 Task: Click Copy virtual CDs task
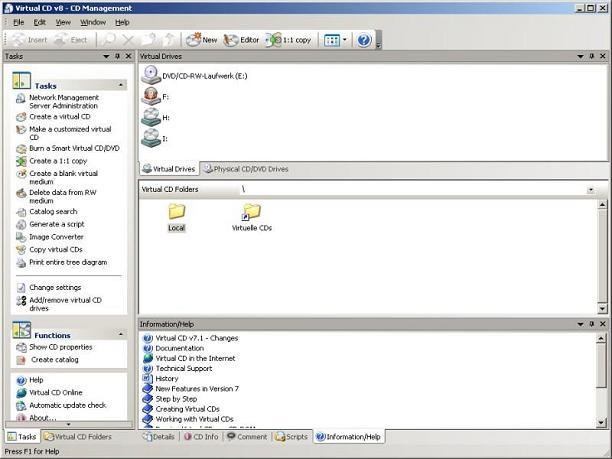[56, 249]
